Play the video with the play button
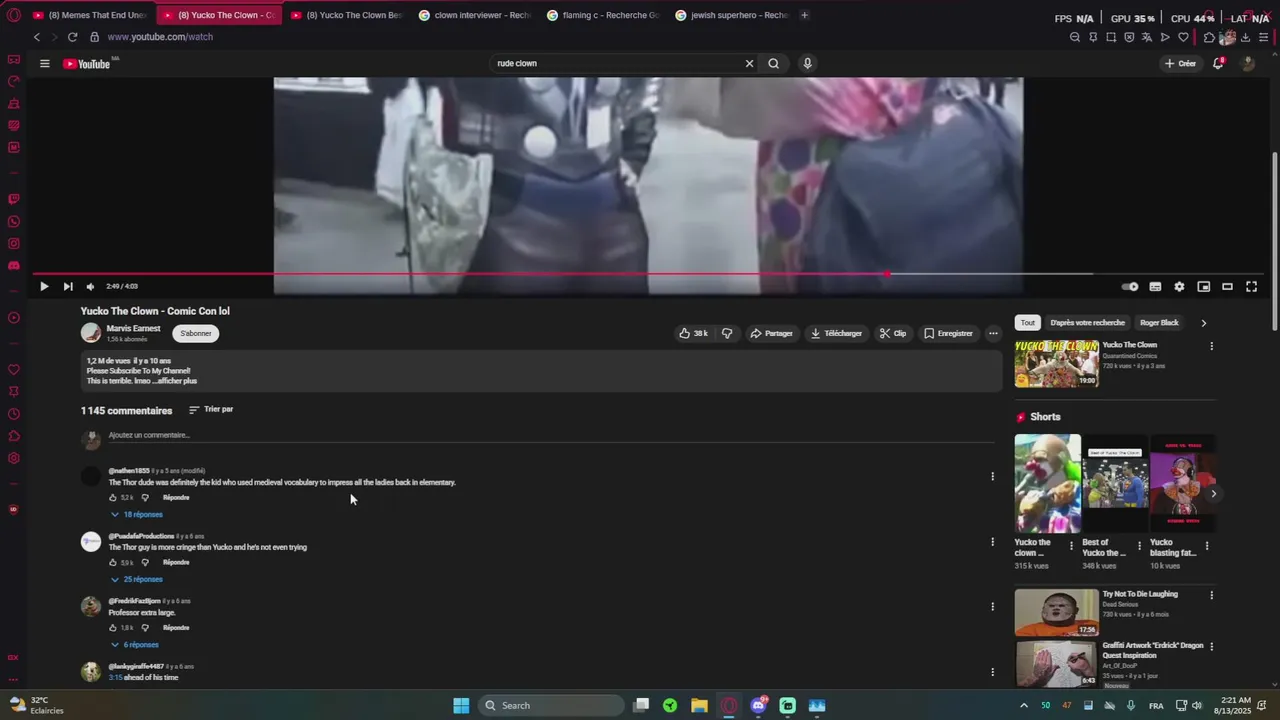Screen dimensions: 1280x720 [44, 287]
